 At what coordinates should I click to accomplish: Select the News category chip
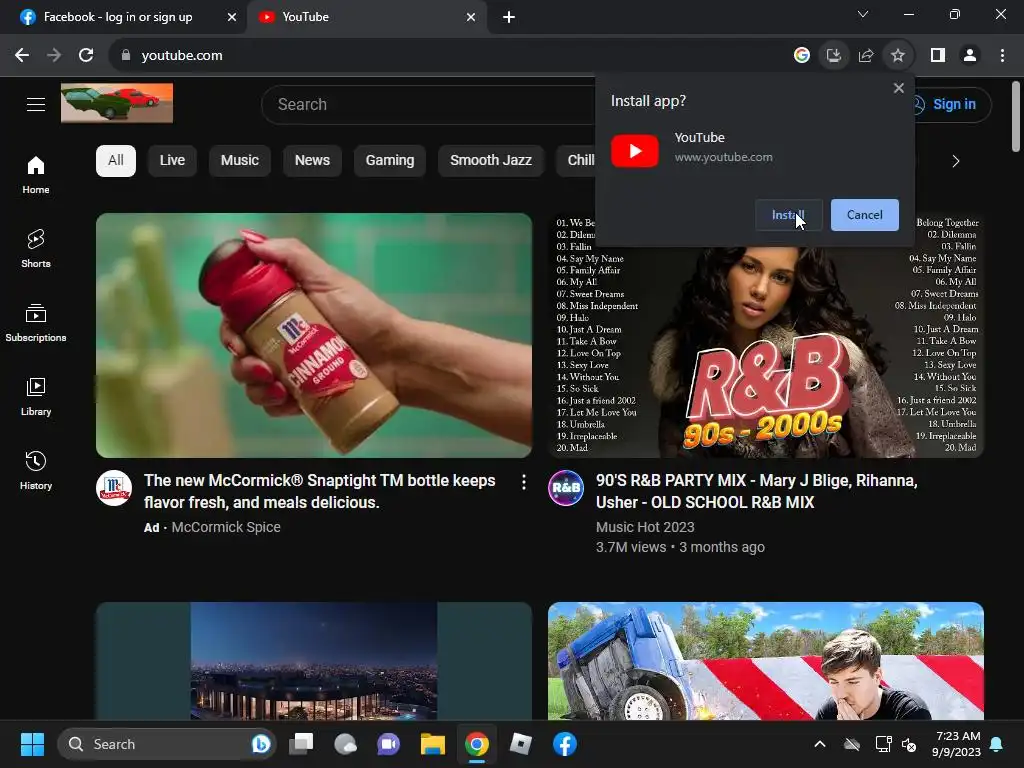coord(312,161)
